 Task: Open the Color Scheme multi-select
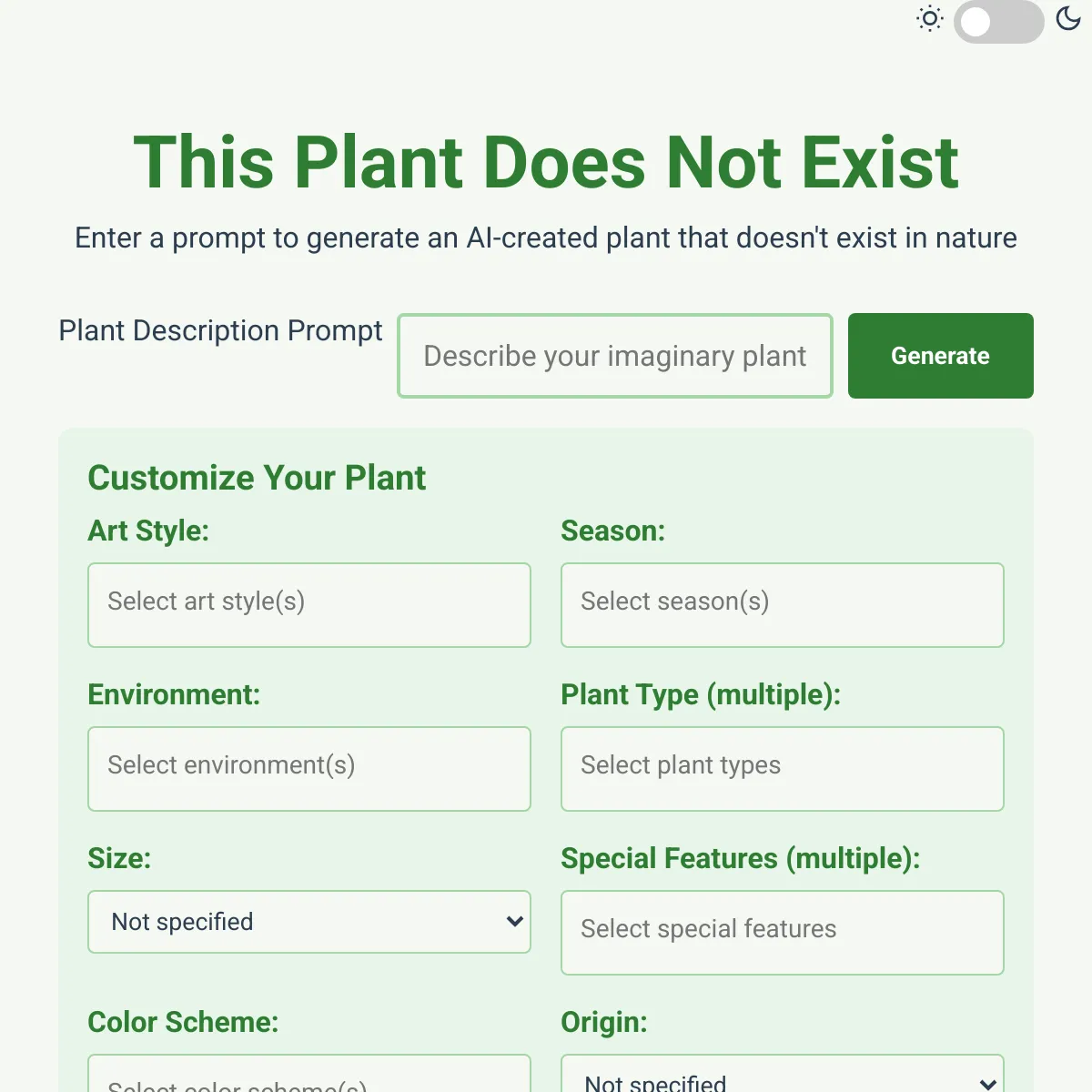[x=309, y=1074]
